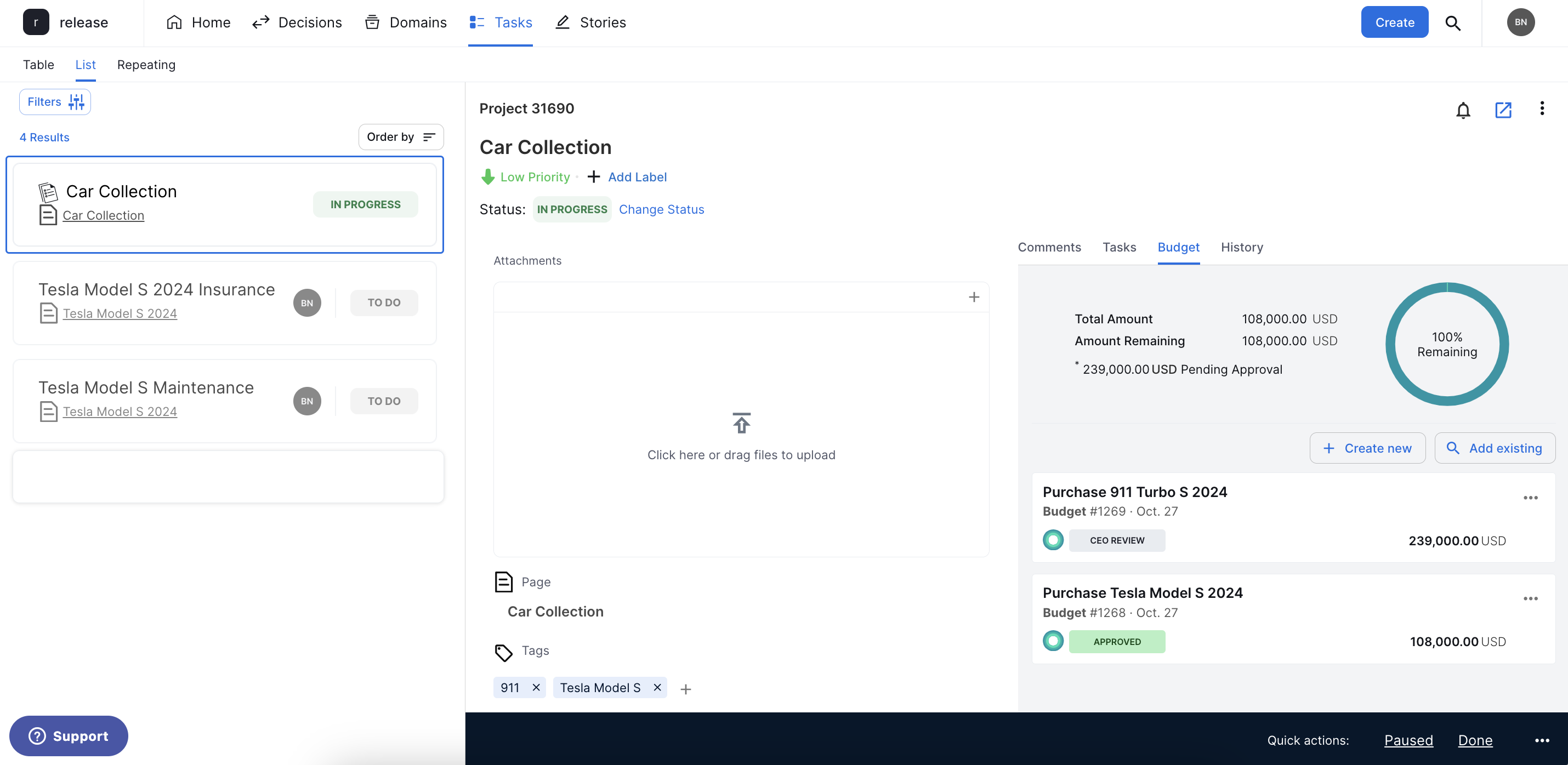Open the Tasks tab in project panel
Image resolution: width=1568 pixels, height=765 pixels.
coord(1120,247)
